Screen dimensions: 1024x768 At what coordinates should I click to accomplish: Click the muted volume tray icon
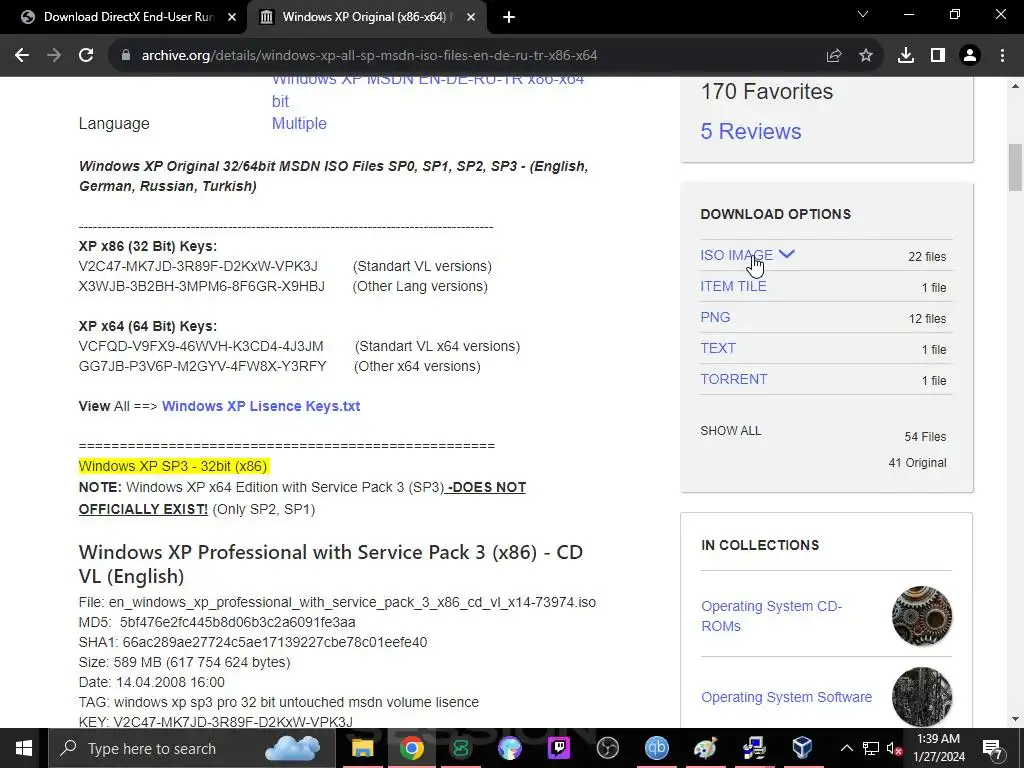pos(895,748)
